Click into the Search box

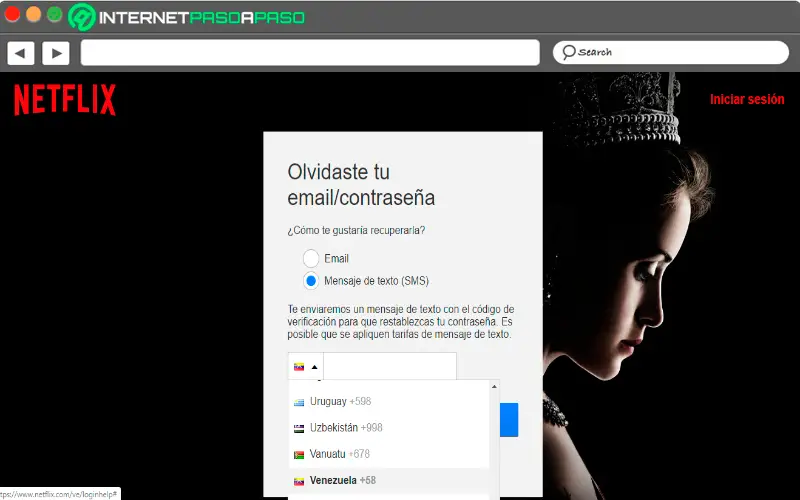671,53
